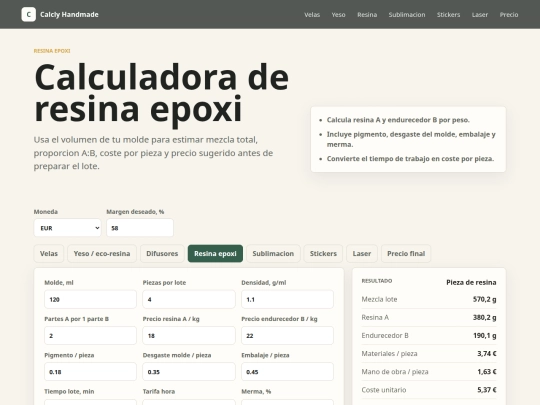Click Partes A por 1 parte B field
540x405 pixels.
[x=90, y=335]
